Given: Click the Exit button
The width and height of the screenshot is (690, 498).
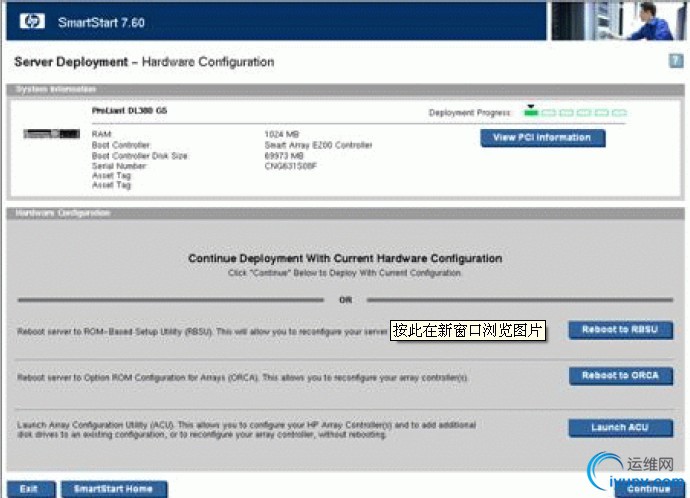Looking at the screenshot, I should click(x=31, y=489).
